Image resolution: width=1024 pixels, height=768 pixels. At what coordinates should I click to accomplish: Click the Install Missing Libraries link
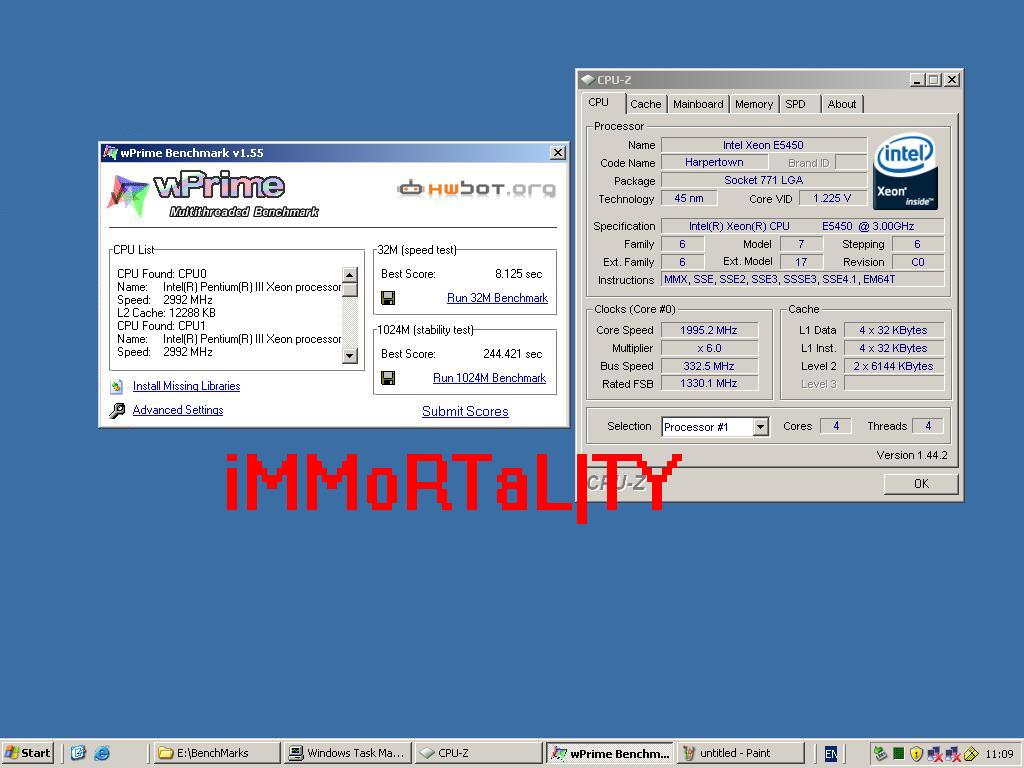coord(186,386)
